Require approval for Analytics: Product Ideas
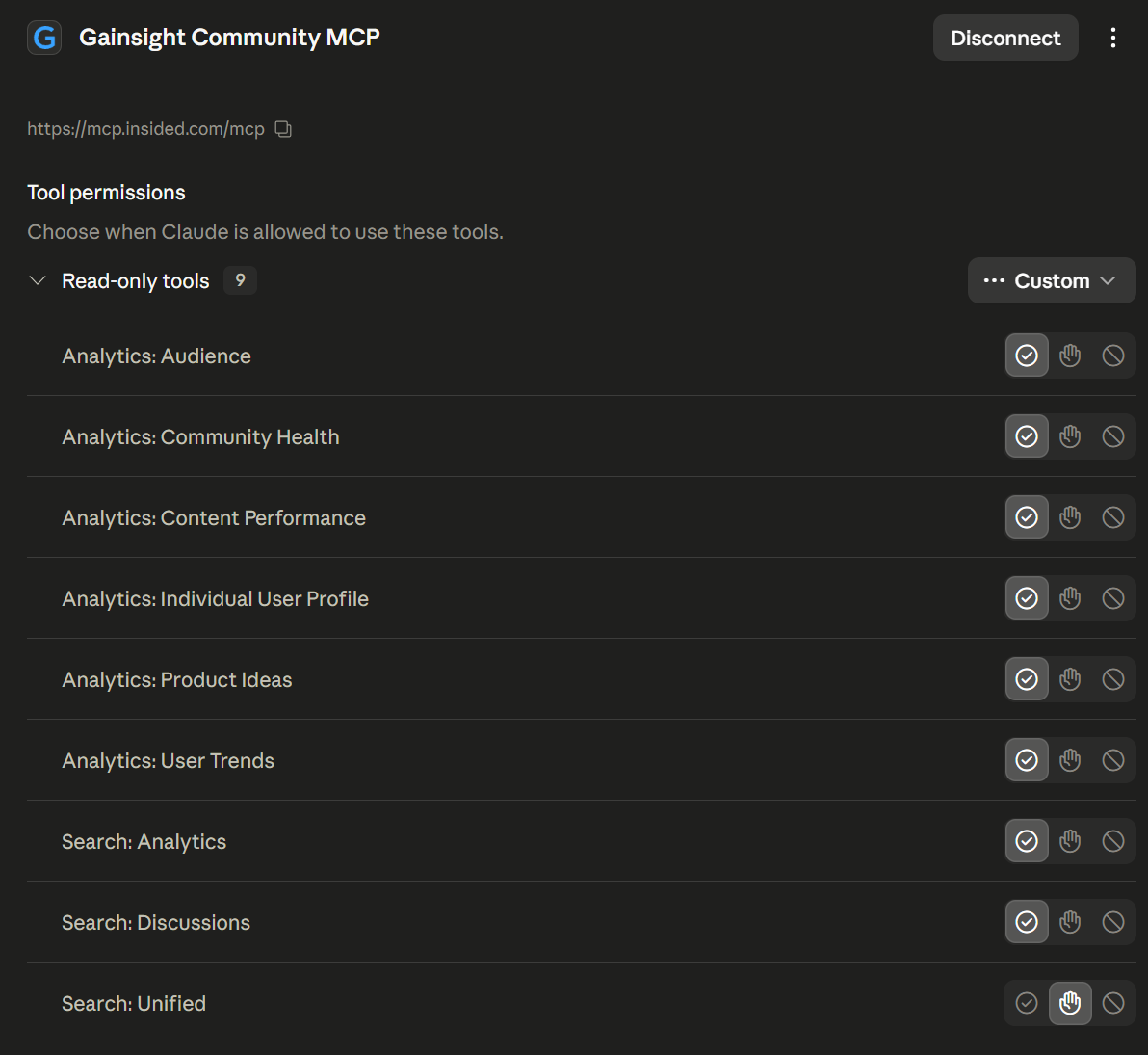 (1070, 679)
